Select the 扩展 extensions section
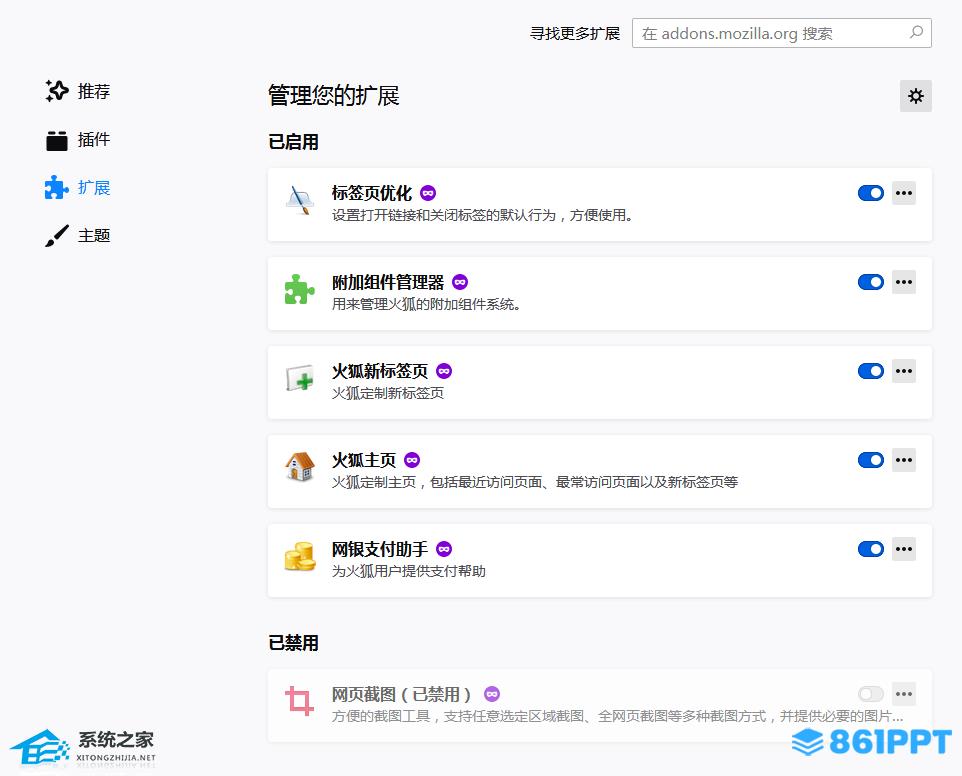This screenshot has width=962, height=776. (x=77, y=188)
